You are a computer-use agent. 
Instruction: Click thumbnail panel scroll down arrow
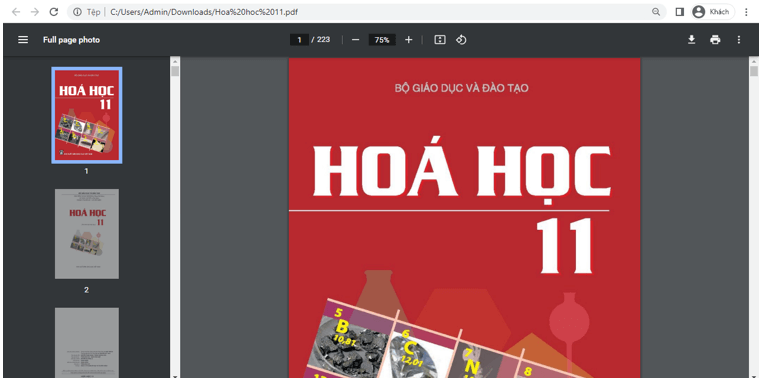tap(175, 376)
